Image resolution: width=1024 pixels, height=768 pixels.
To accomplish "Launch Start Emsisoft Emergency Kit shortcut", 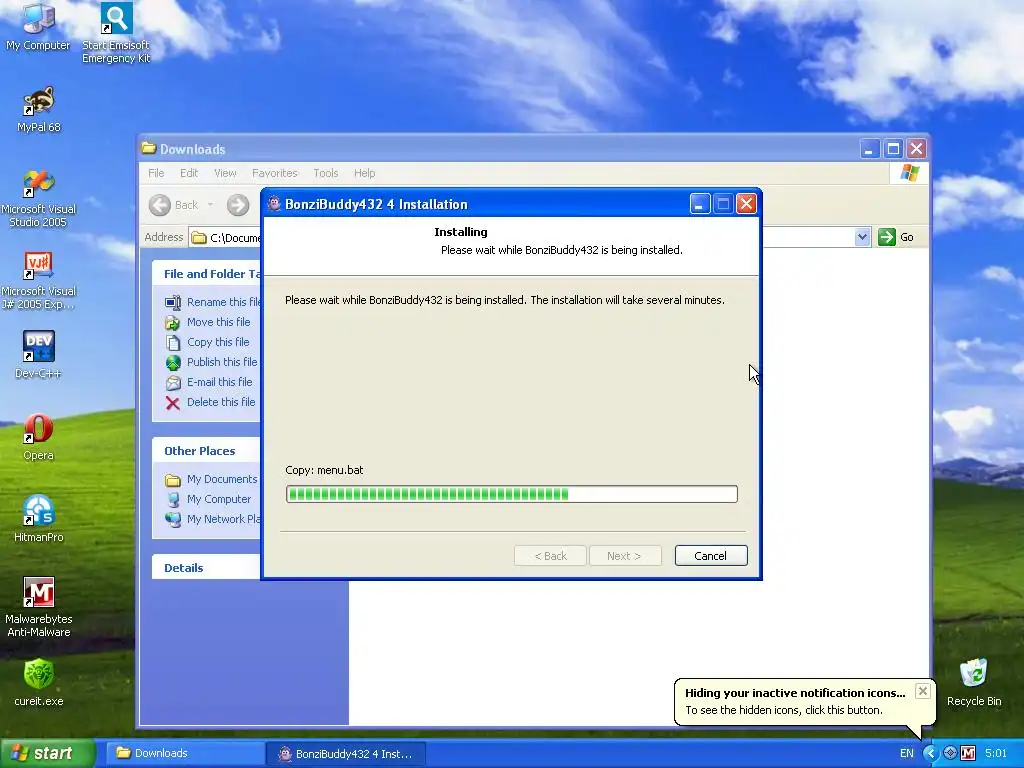I will 116,31.
